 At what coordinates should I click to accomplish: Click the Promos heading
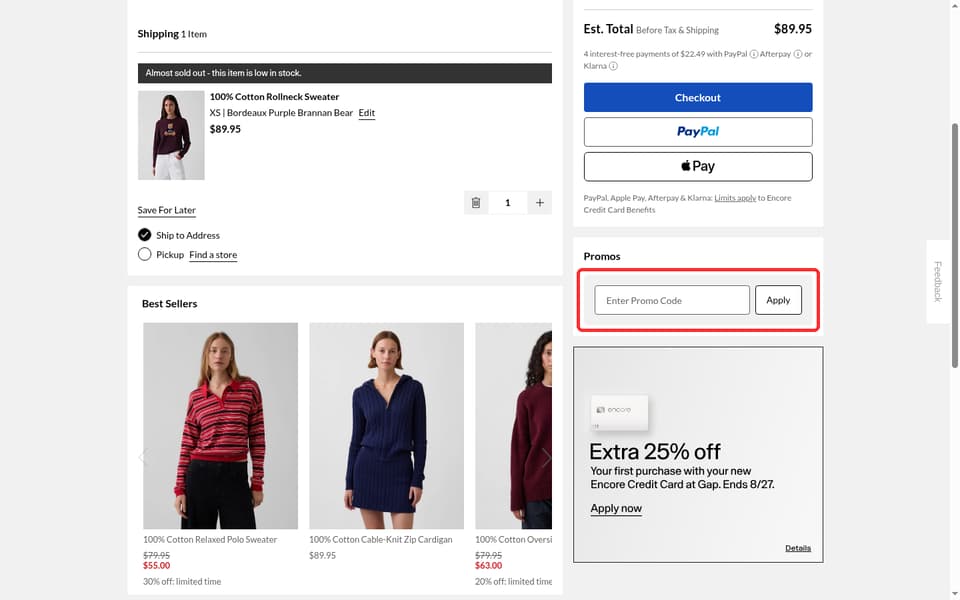point(602,257)
